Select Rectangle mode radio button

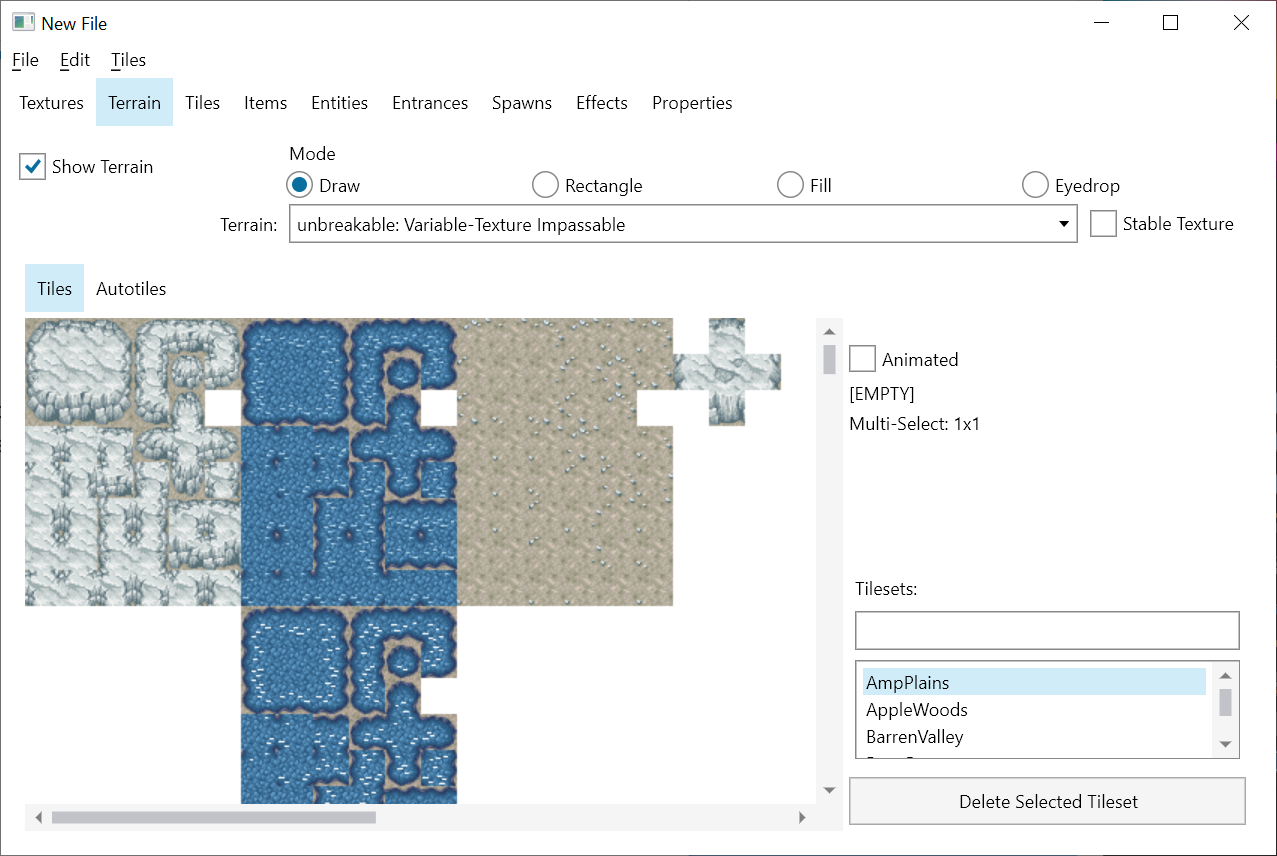(545, 185)
